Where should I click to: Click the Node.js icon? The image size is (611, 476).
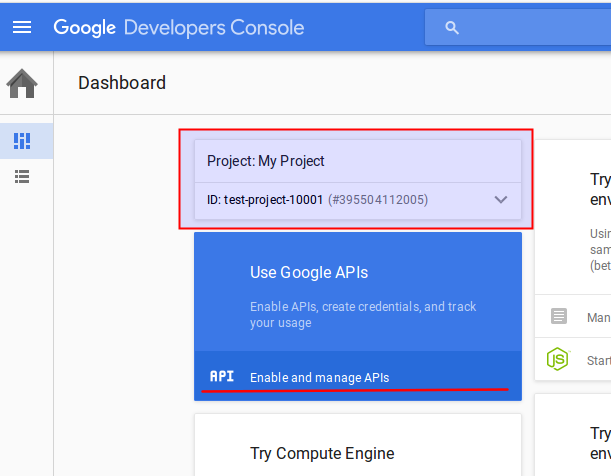[x=558, y=359]
